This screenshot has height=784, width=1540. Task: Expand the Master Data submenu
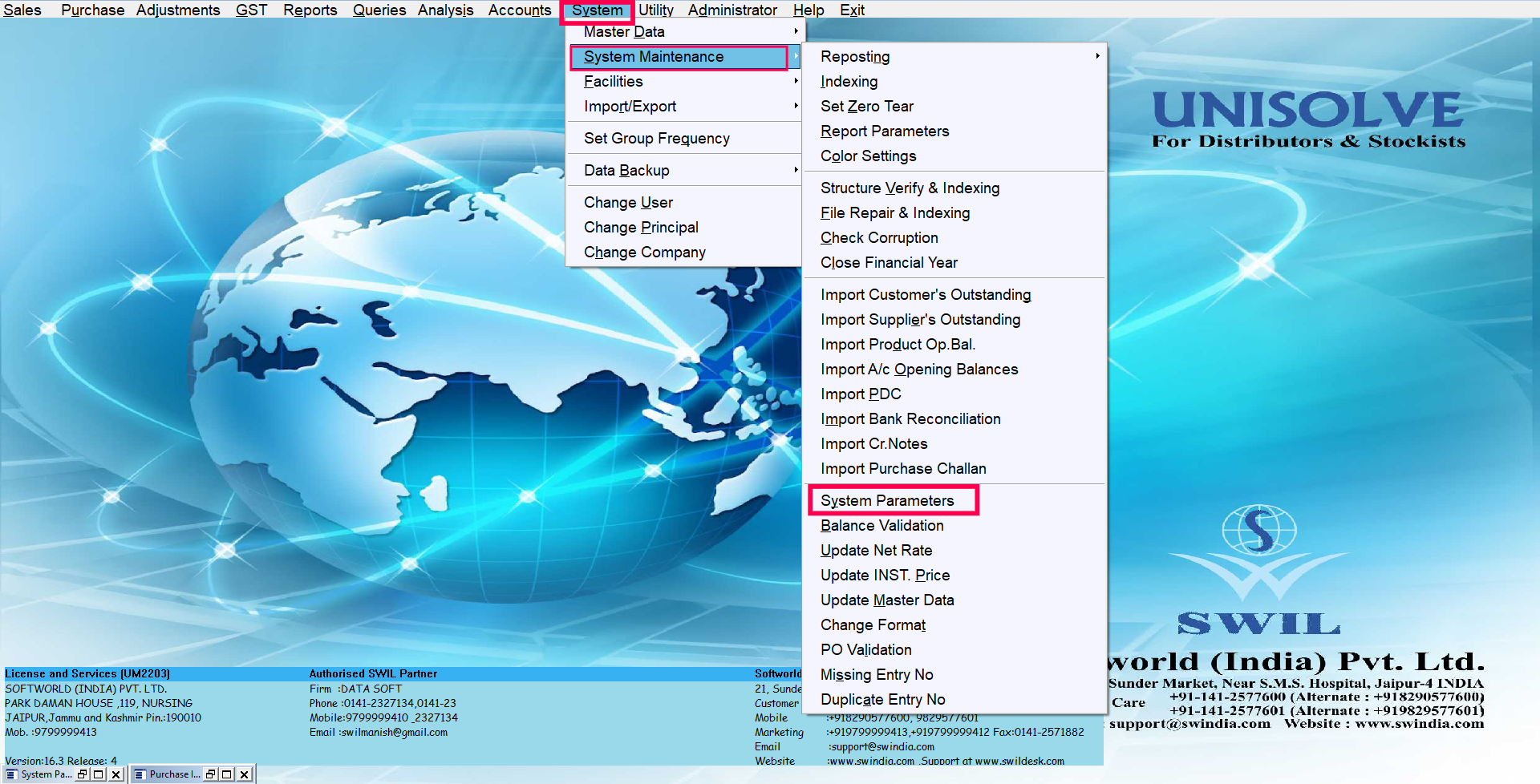684,32
